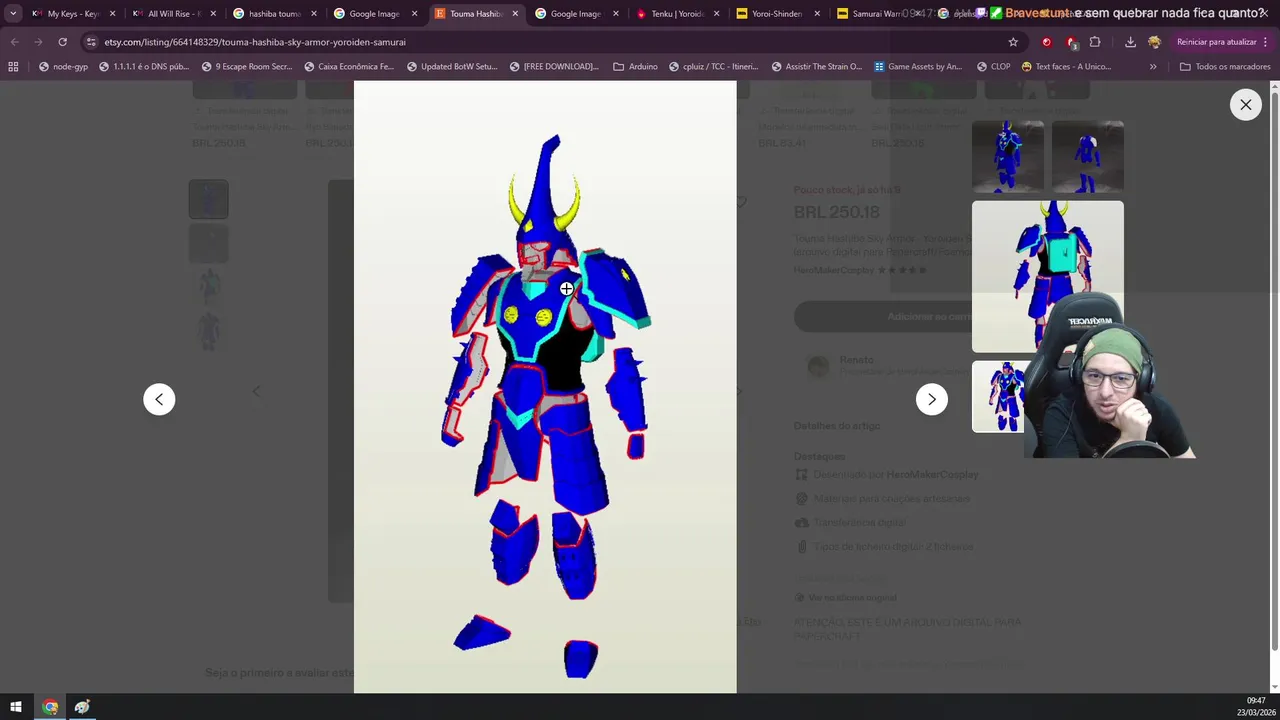Zoom into the main blue armor image
Image resolution: width=1280 pixels, height=720 pixels.
(x=545, y=387)
